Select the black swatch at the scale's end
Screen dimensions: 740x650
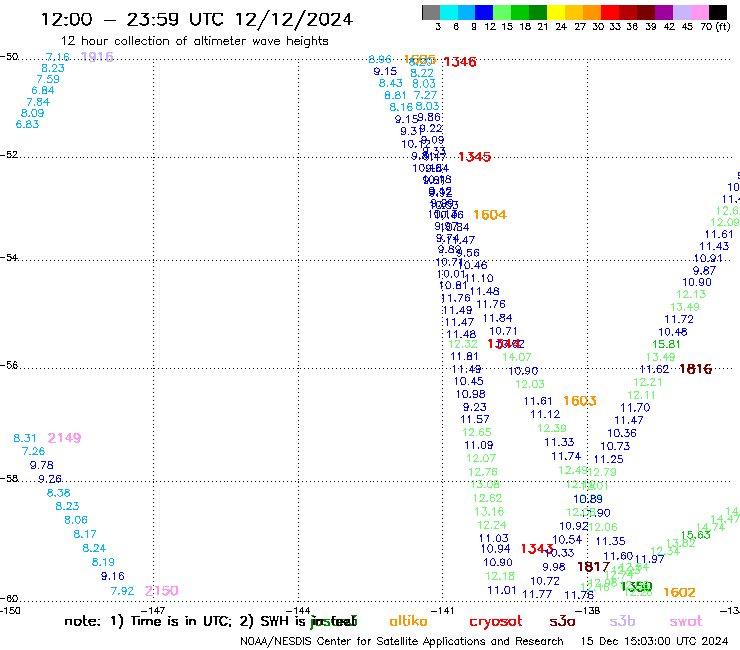717,12
